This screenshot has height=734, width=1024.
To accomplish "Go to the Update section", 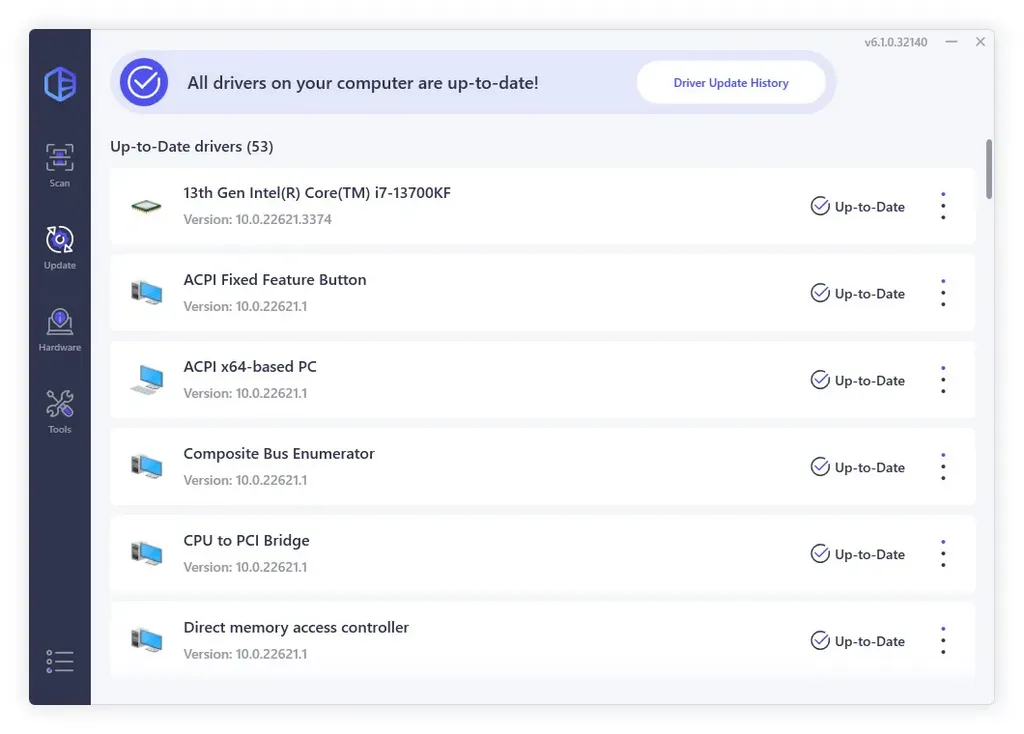I will pyautogui.click(x=59, y=247).
